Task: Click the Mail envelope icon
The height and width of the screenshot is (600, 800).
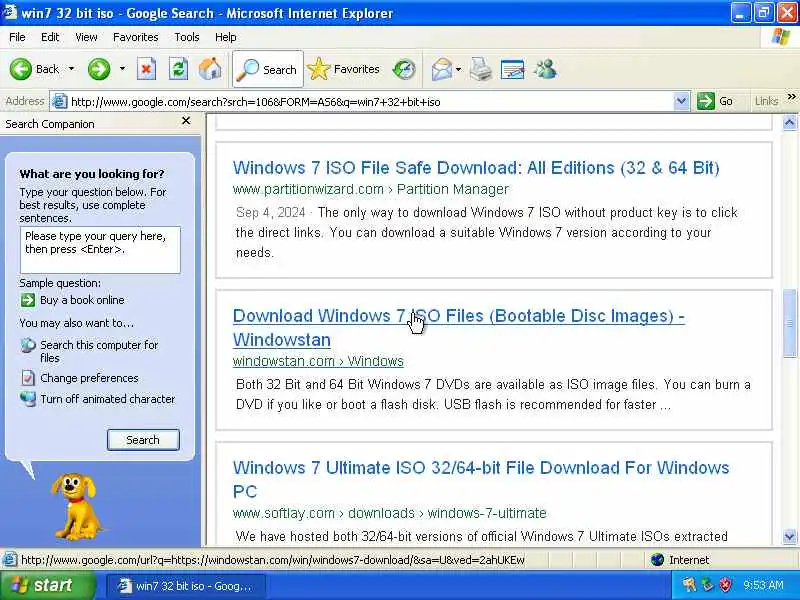Action: [x=441, y=69]
